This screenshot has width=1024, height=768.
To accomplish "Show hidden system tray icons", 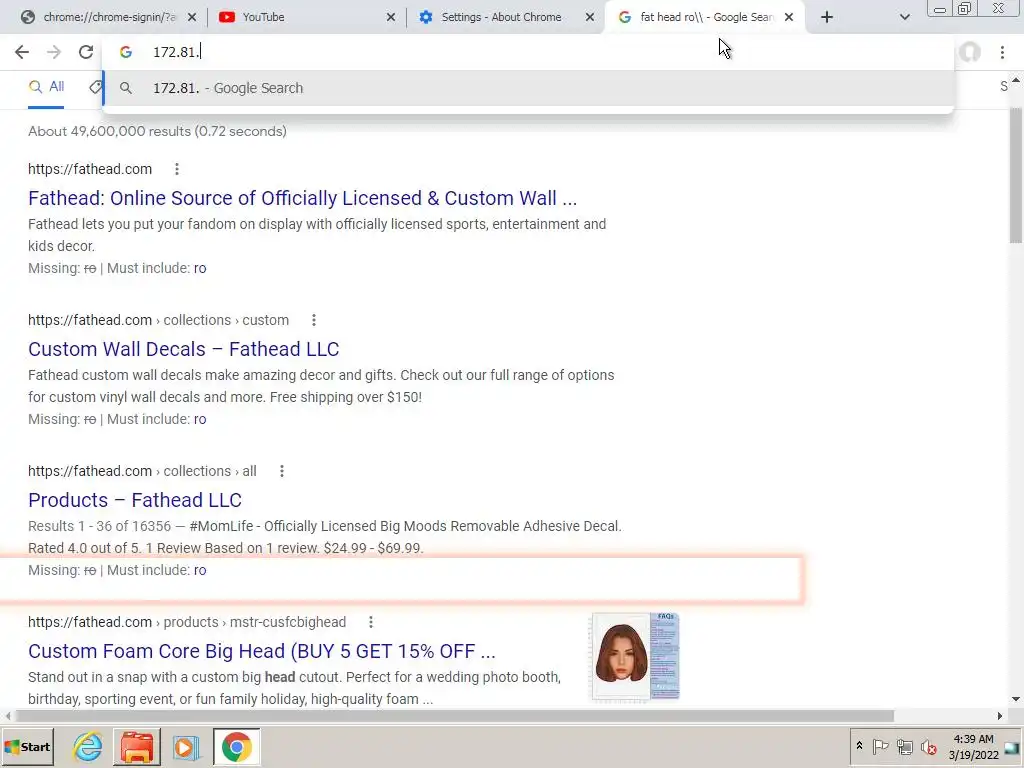I will click(859, 746).
